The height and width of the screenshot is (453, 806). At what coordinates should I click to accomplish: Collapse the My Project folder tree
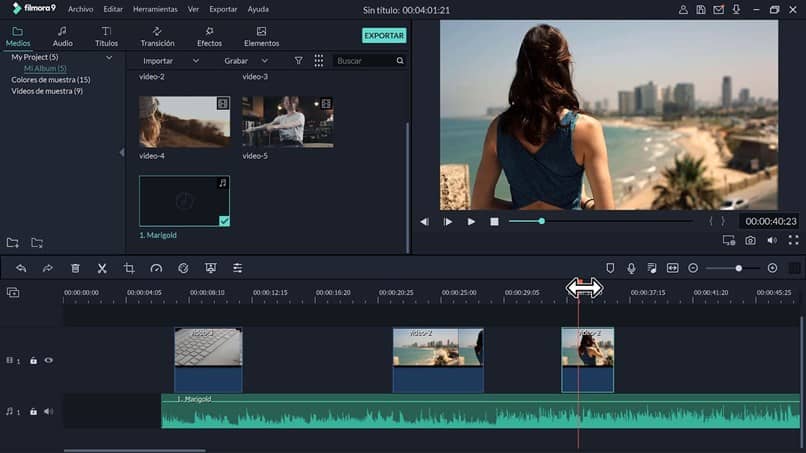click(x=109, y=58)
